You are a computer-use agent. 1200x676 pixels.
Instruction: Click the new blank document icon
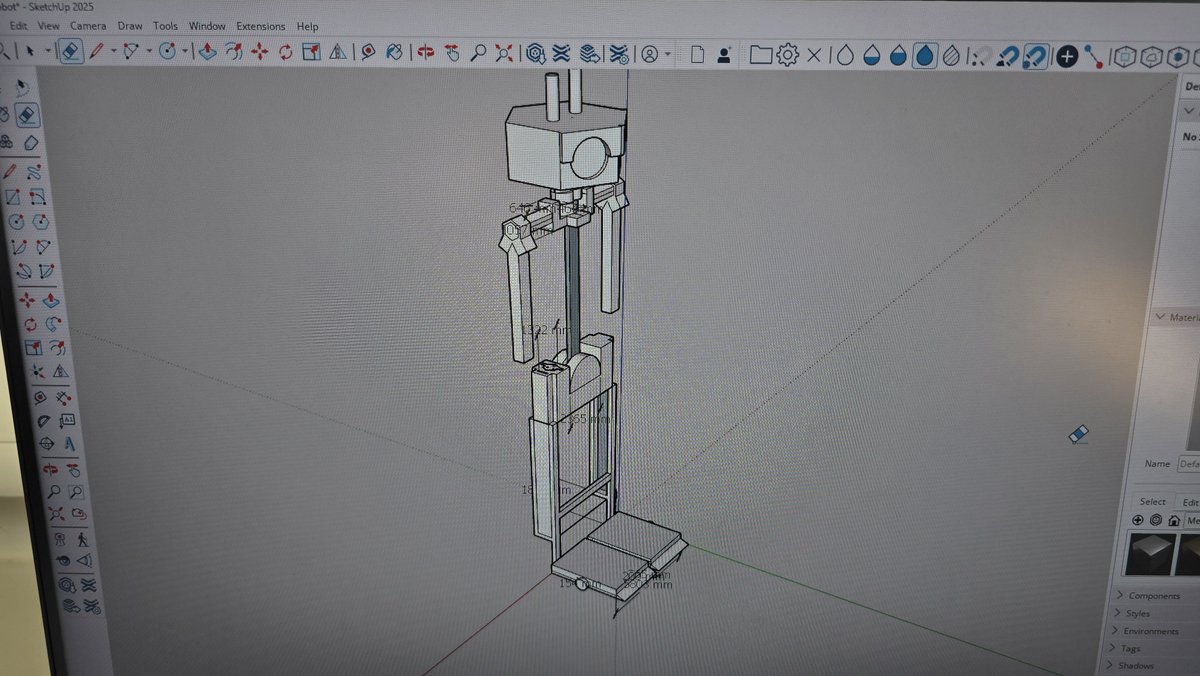[x=697, y=54]
